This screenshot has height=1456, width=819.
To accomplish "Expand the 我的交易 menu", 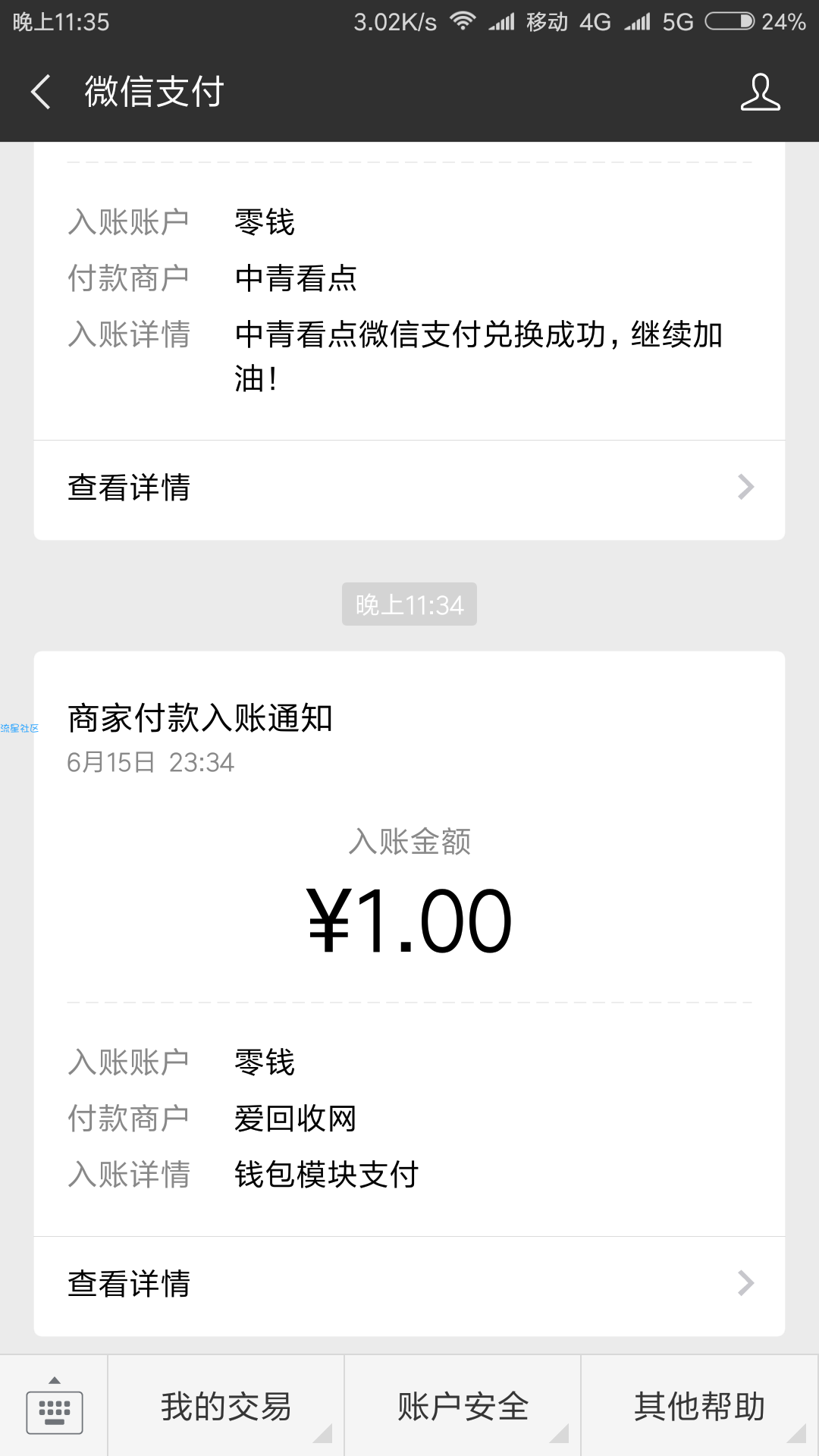I will pyautogui.click(x=226, y=1406).
